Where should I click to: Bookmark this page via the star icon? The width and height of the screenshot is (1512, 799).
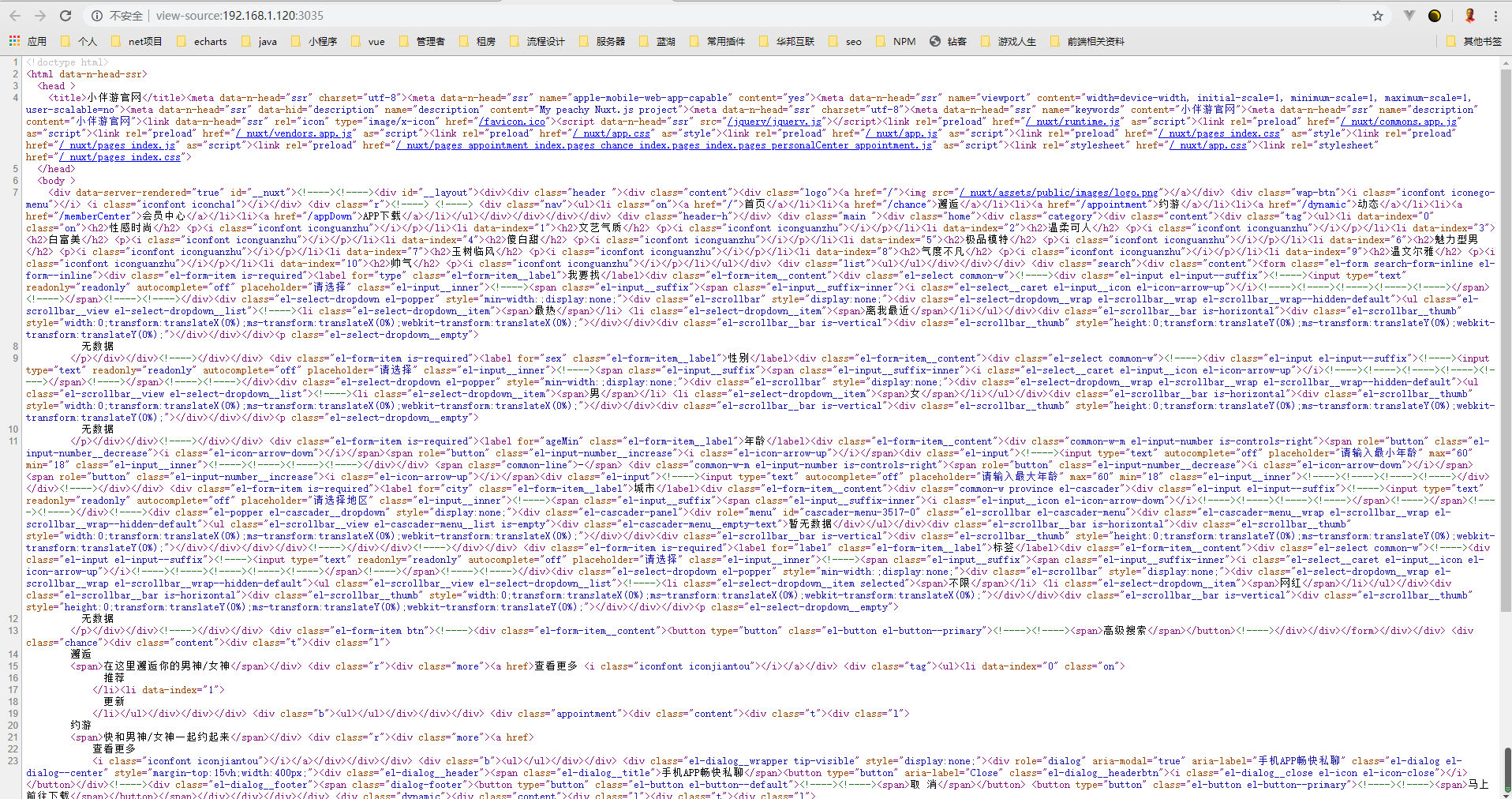point(1378,15)
